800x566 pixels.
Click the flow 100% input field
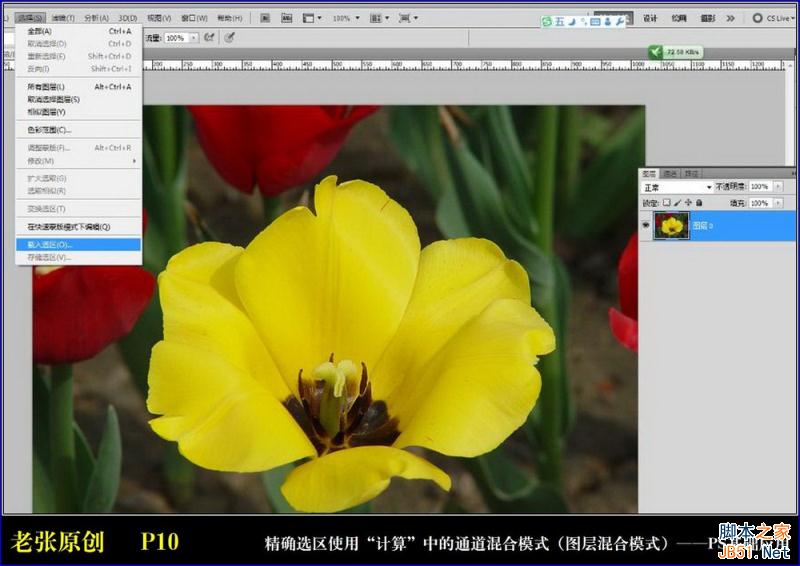tap(177, 38)
